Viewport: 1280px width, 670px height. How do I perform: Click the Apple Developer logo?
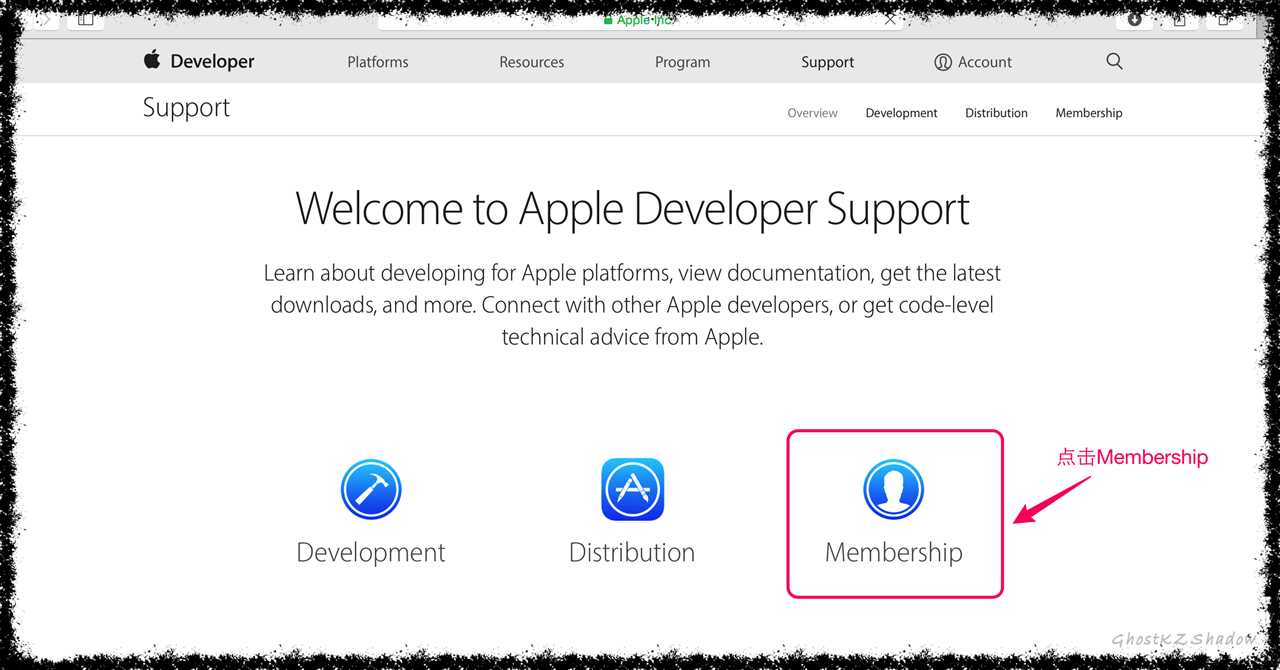point(199,61)
